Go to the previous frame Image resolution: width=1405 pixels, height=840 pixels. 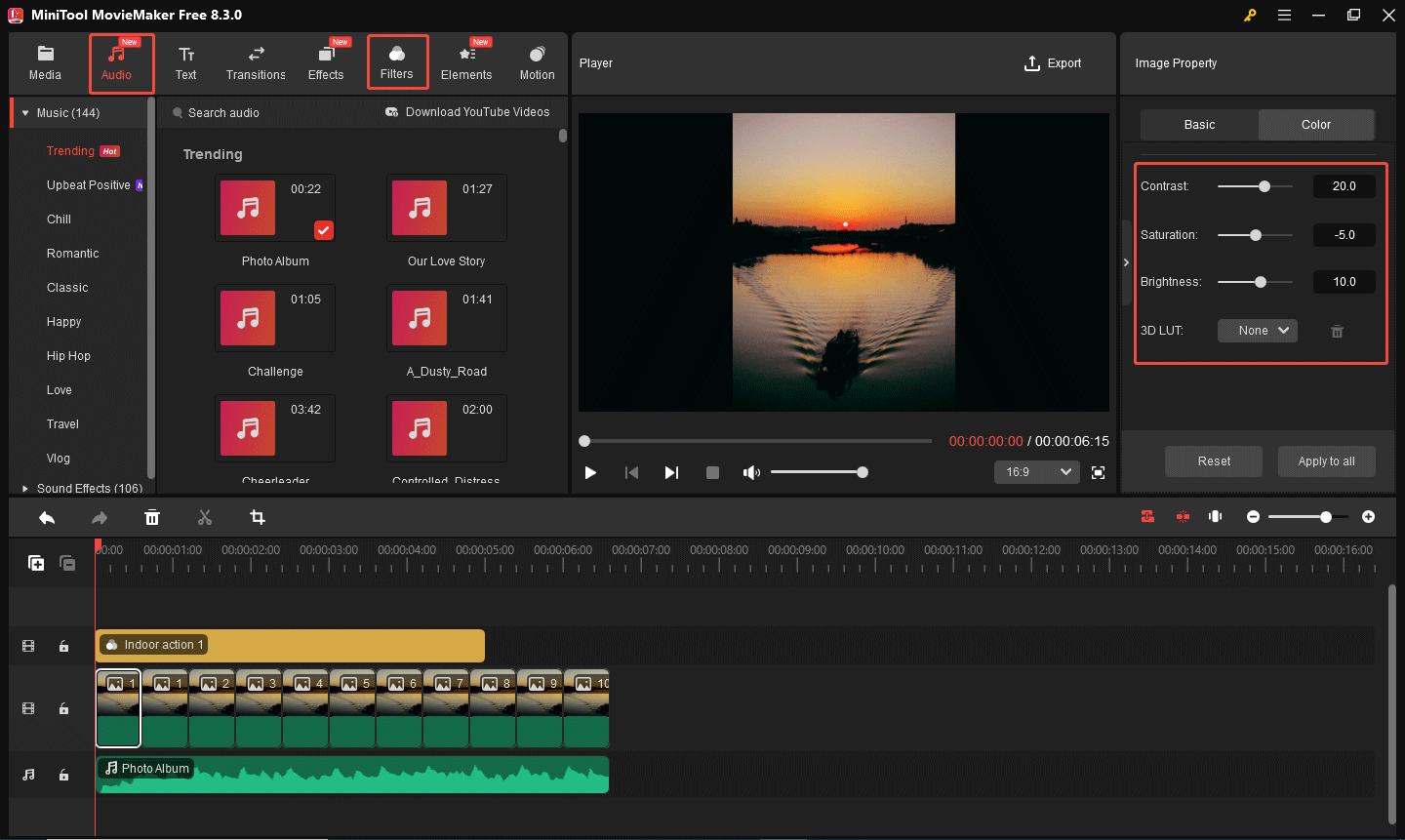coord(631,472)
